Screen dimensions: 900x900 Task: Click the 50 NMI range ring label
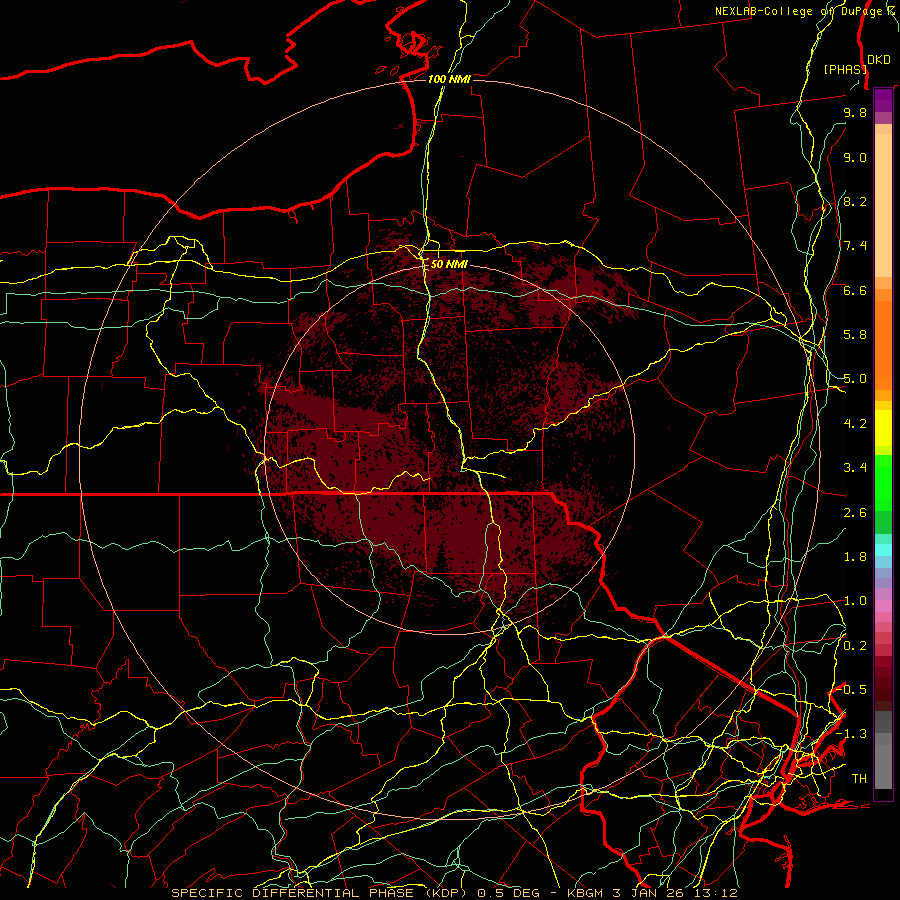coord(449,264)
